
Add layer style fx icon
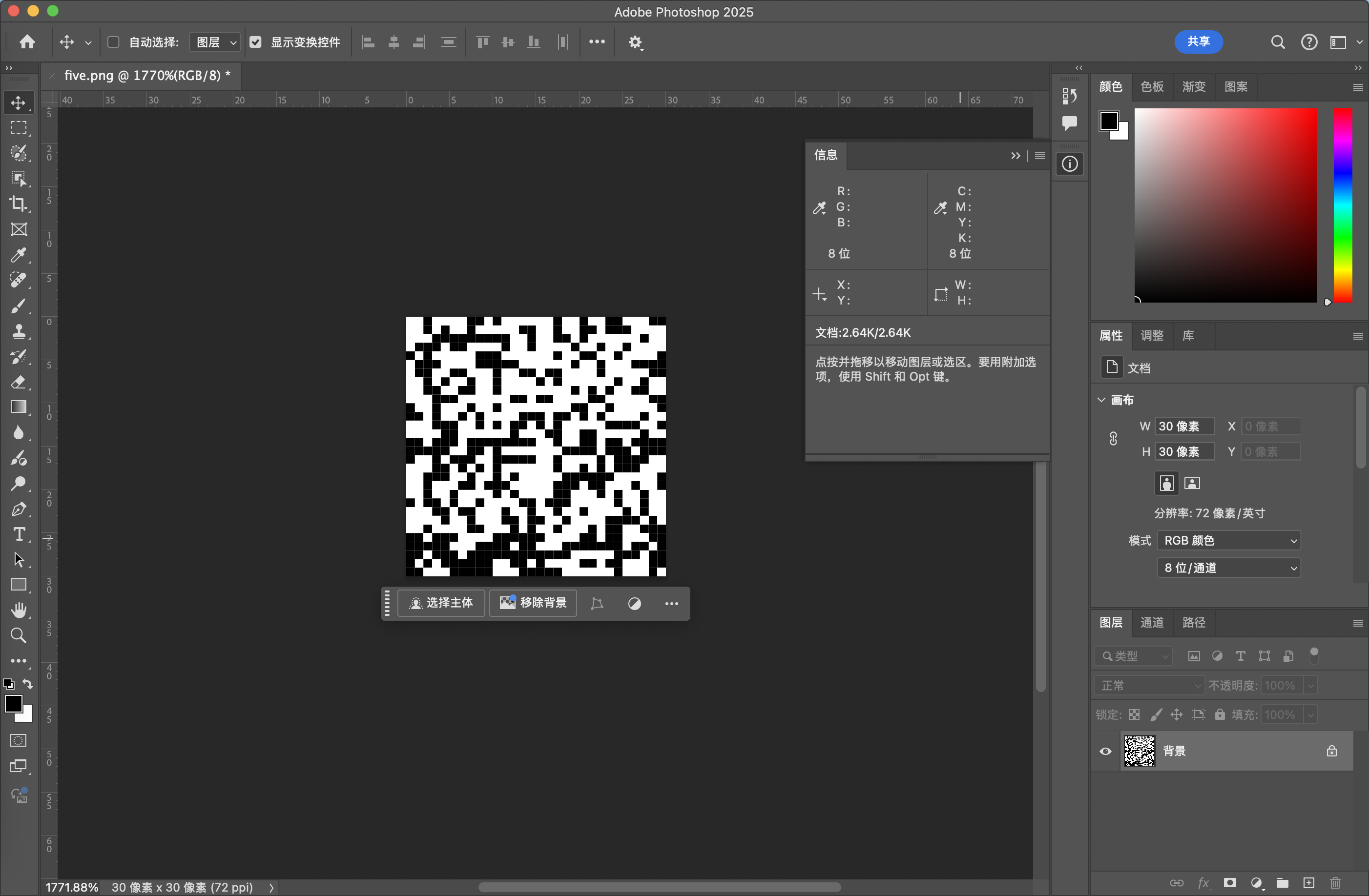tap(1203, 883)
